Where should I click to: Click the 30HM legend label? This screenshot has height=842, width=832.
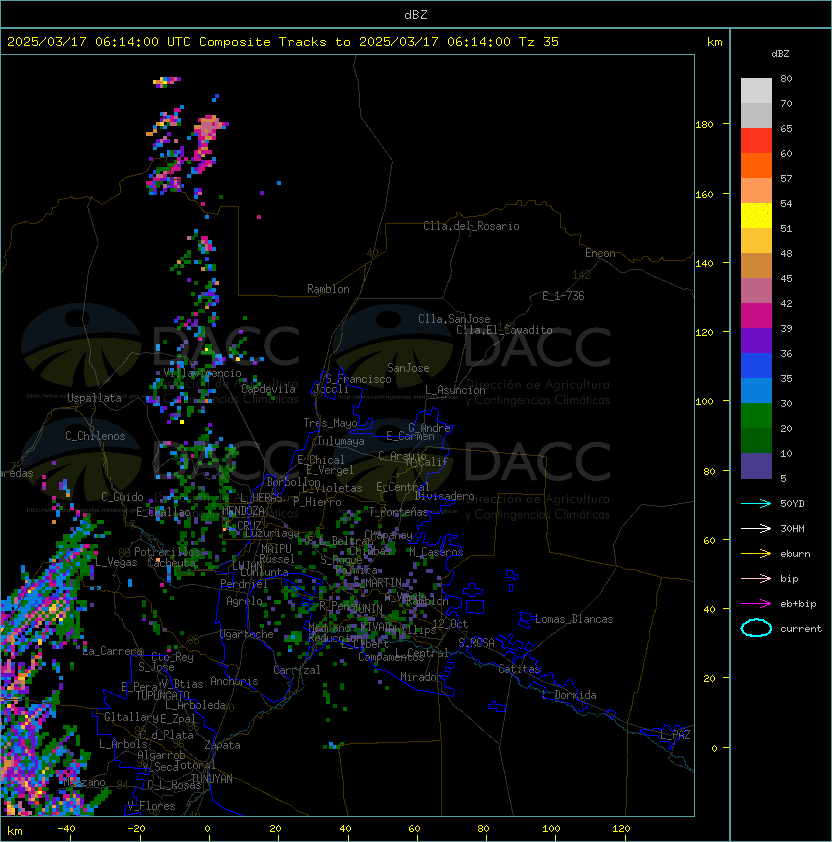[792, 528]
